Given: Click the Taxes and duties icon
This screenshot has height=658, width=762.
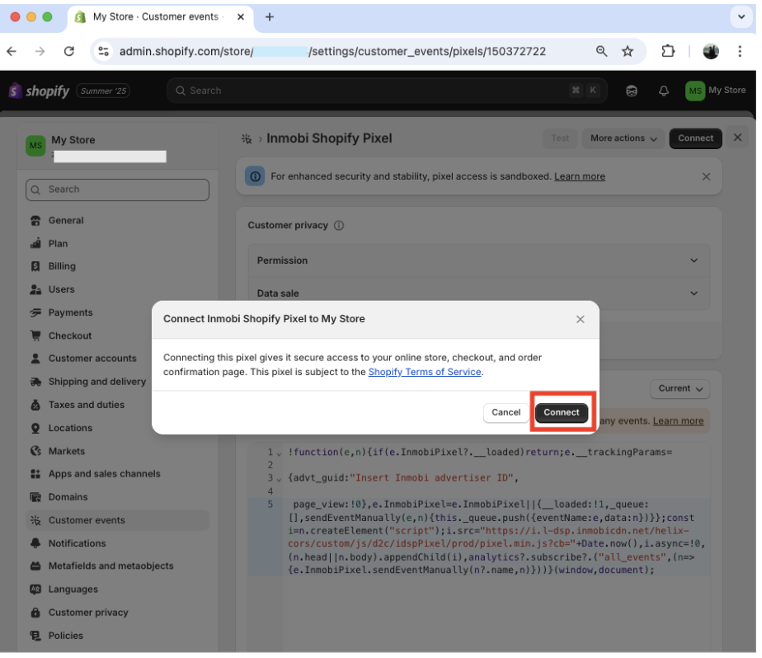Looking at the screenshot, I should tap(35, 405).
